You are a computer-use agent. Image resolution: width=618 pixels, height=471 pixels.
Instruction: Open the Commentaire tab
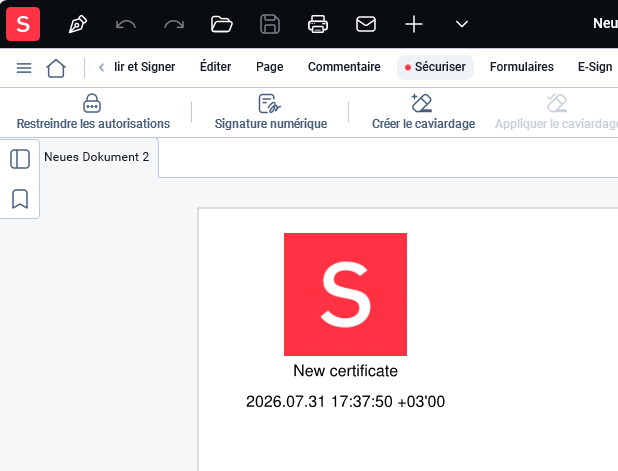[x=344, y=67]
